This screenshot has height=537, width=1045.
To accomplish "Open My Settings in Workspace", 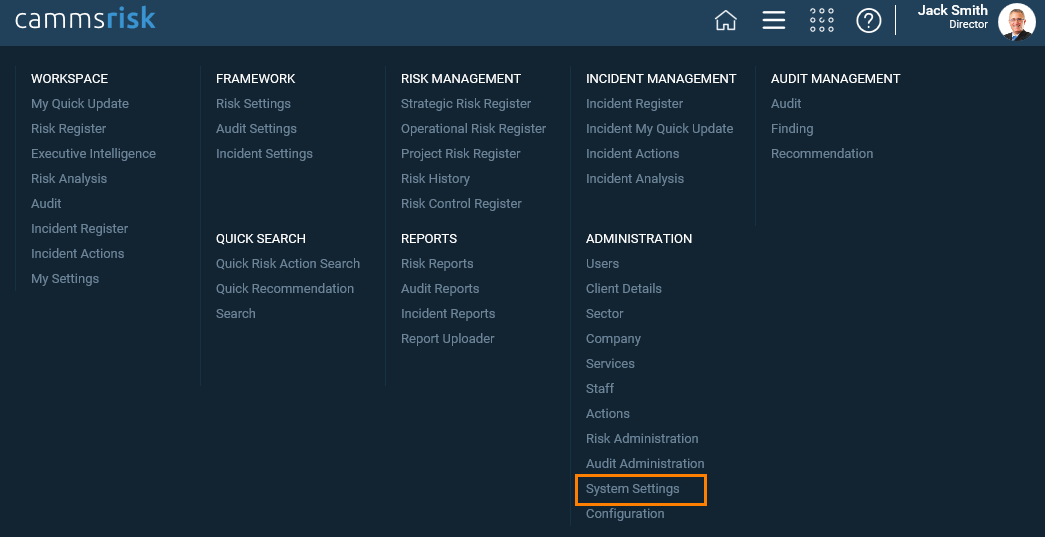I will pos(65,278).
